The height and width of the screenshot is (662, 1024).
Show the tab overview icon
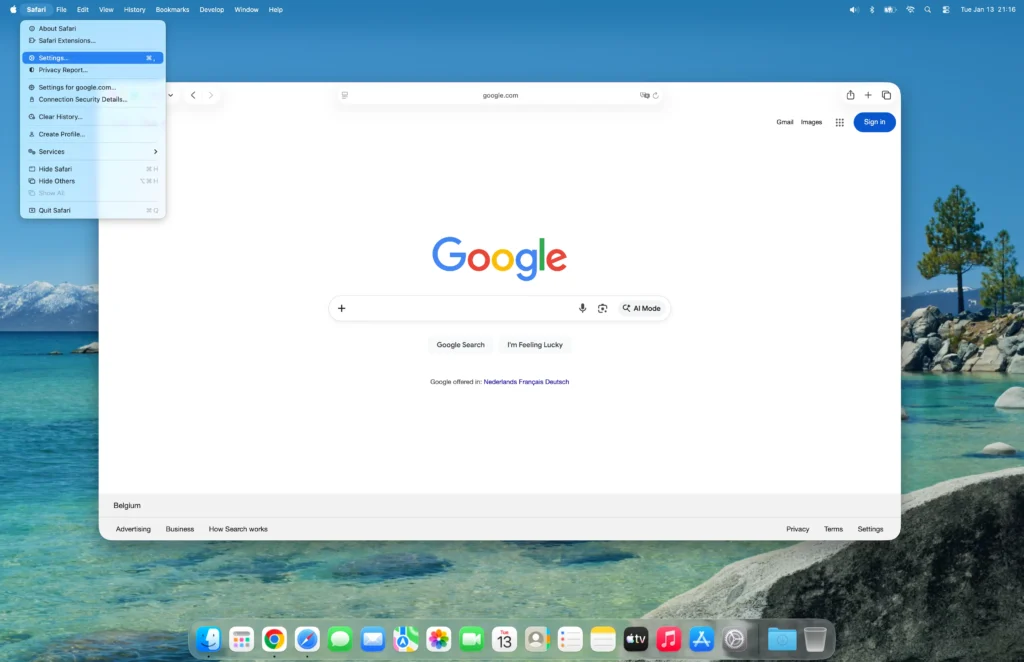pos(886,95)
